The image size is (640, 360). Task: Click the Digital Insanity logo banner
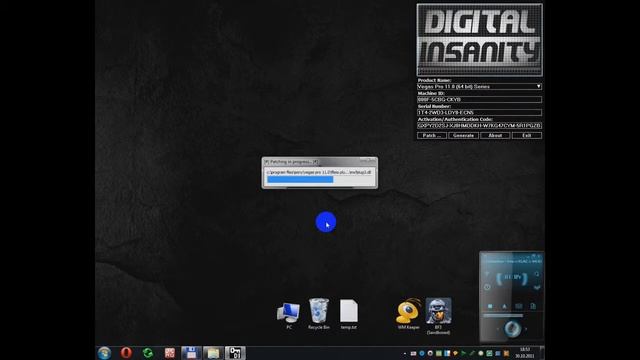[x=480, y=40]
